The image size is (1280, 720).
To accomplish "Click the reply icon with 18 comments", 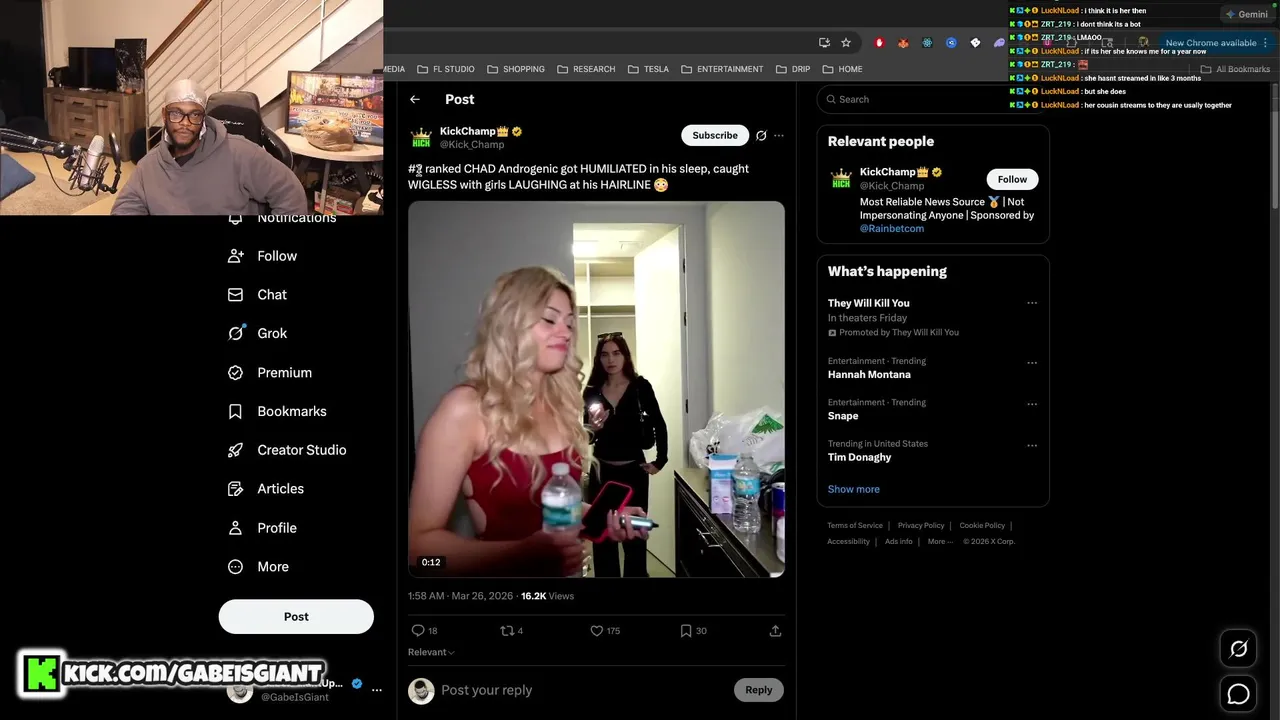I will pos(418,631).
